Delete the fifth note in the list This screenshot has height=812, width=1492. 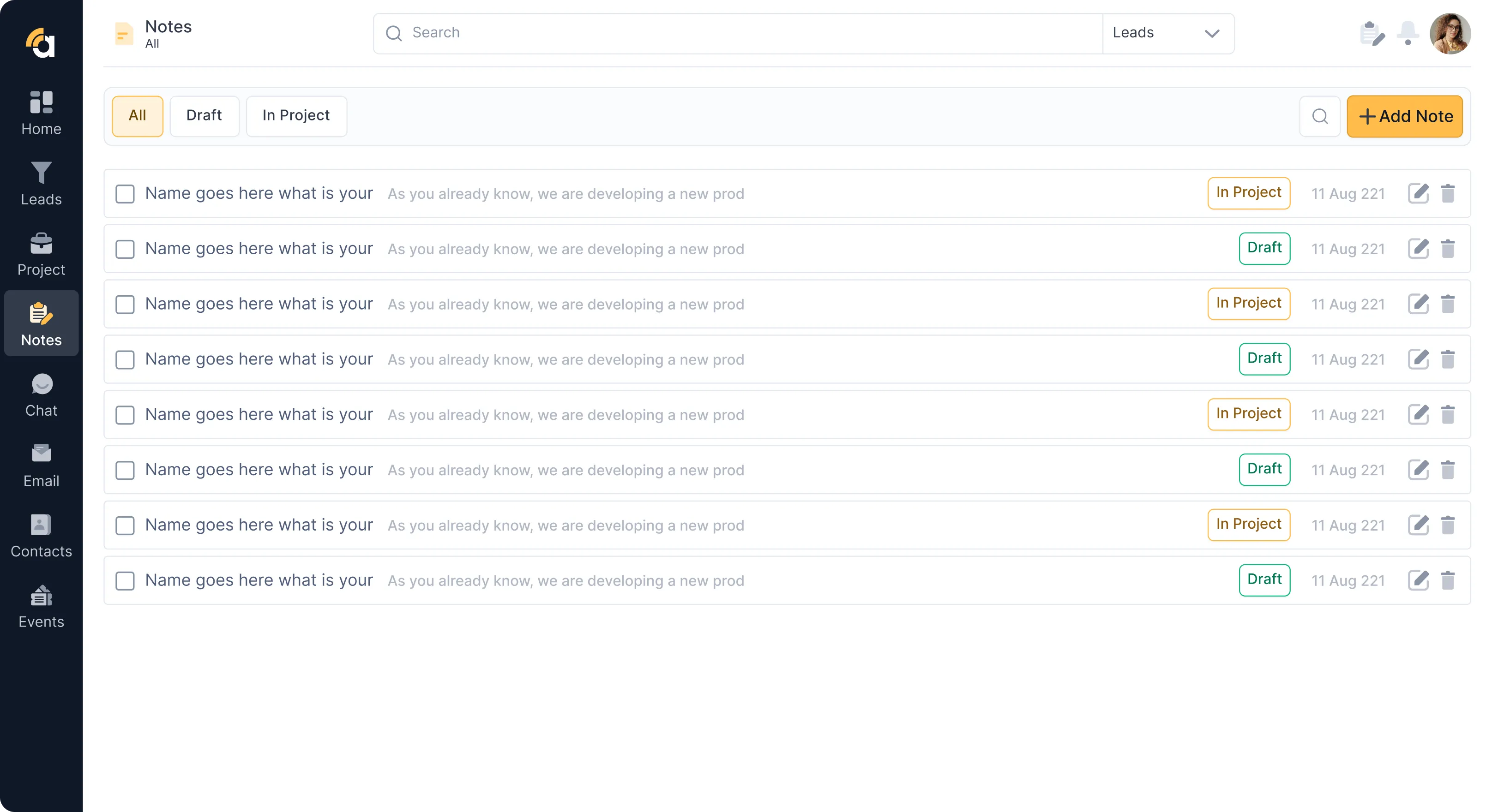coord(1448,414)
